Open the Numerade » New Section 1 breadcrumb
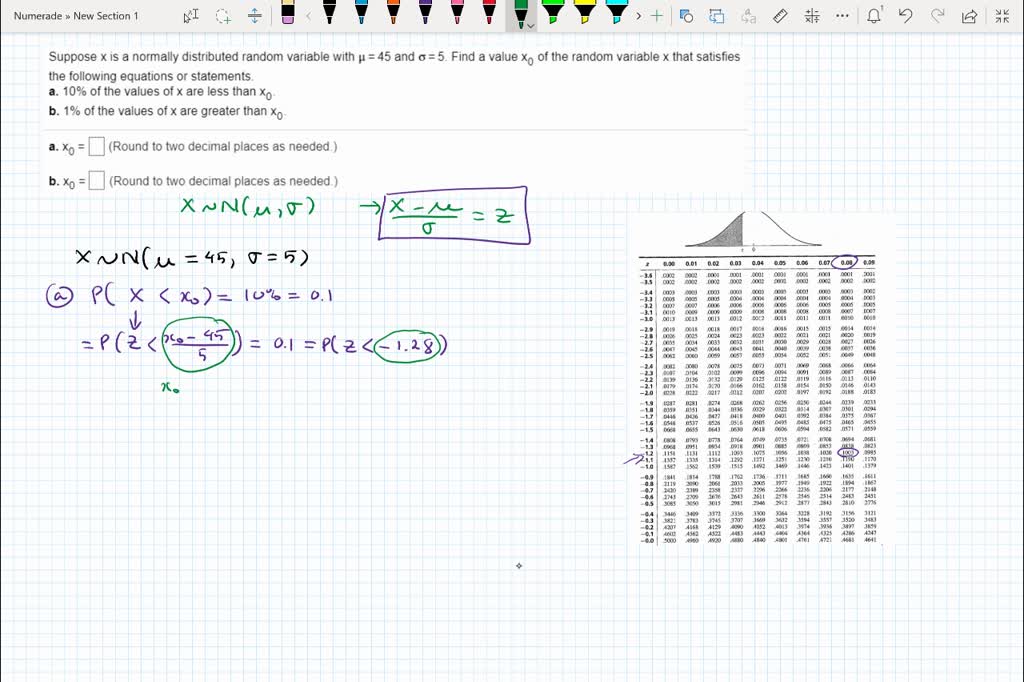This screenshot has width=1024, height=682. [x=77, y=16]
